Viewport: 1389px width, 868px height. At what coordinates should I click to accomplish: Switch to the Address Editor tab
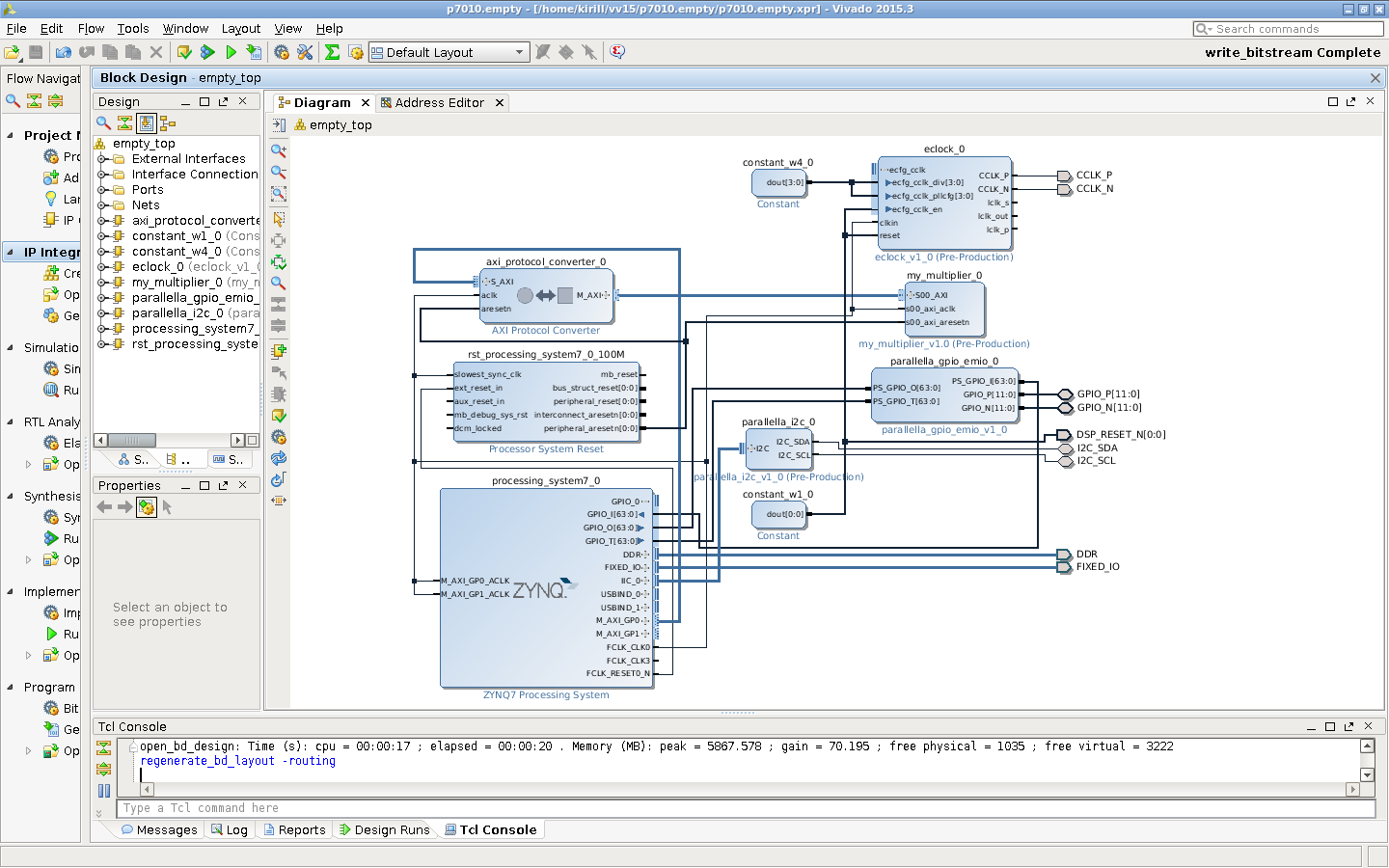[x=439, y=102]
